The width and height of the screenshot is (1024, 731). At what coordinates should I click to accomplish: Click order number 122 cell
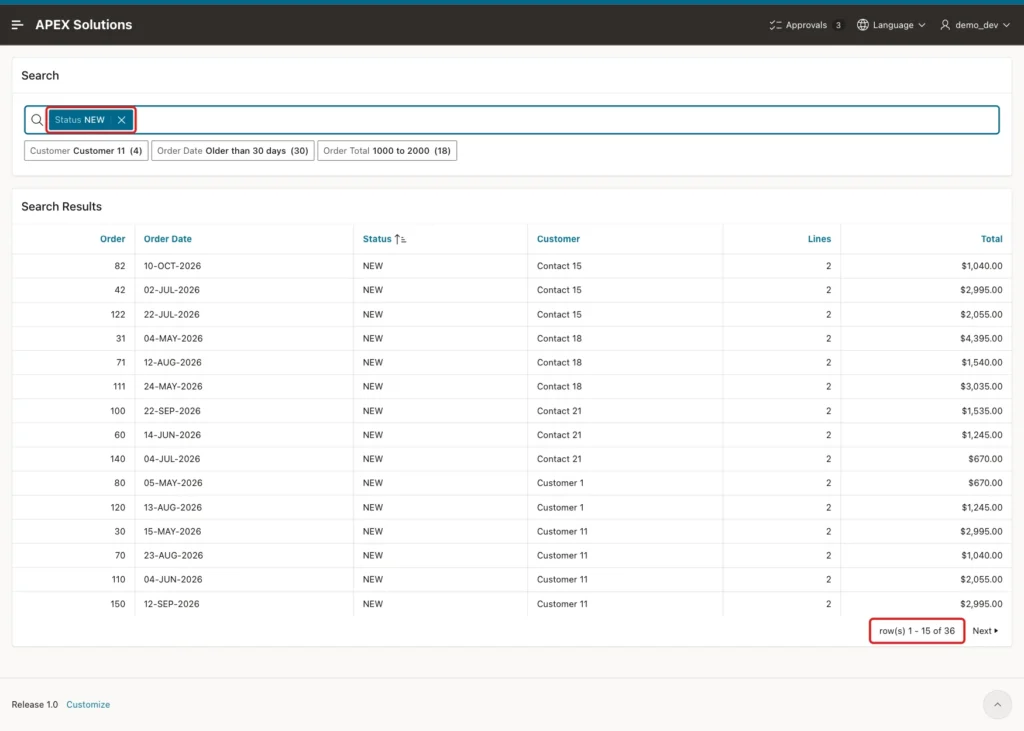pos(118,314)
